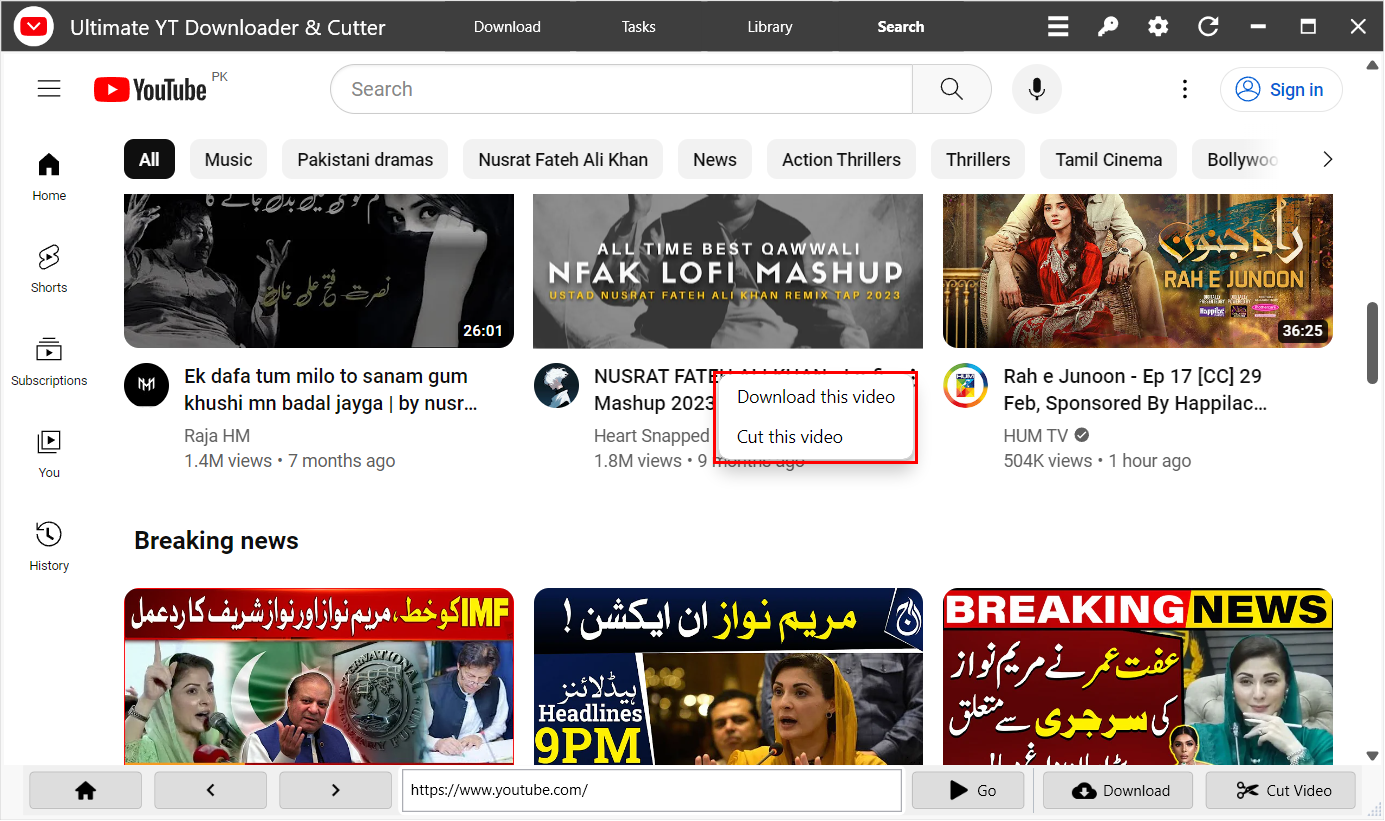
Task: Select the News category chip
Action: click(715, 159)
